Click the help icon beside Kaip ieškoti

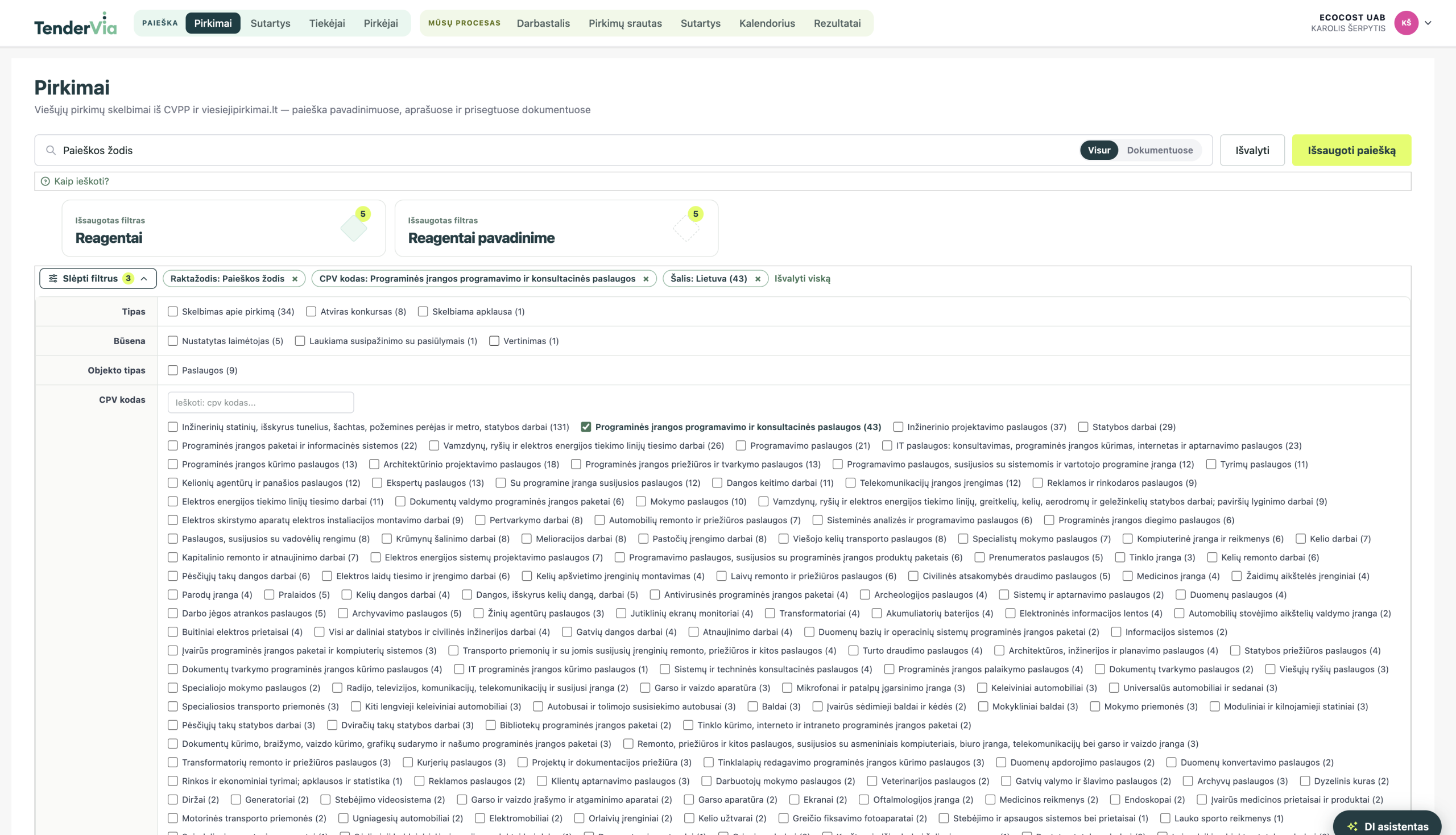[x=45, y=181]
